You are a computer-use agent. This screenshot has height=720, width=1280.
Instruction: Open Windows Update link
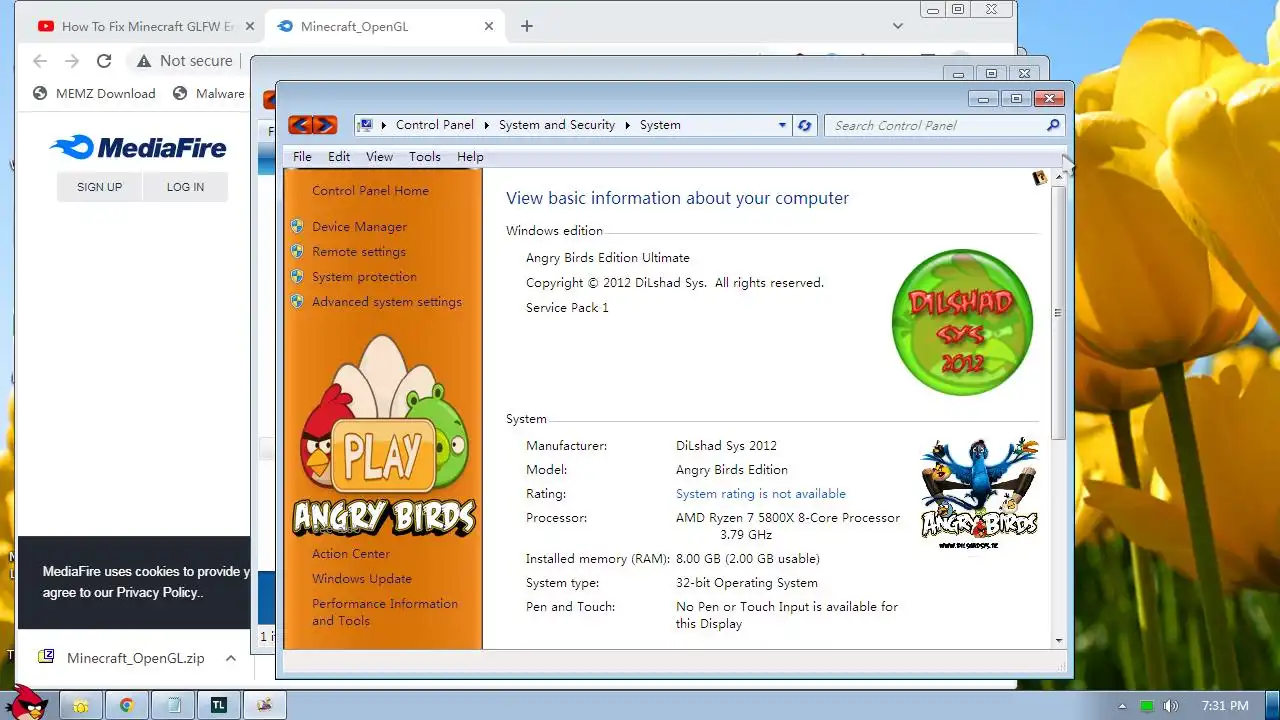tap(362, 579)
